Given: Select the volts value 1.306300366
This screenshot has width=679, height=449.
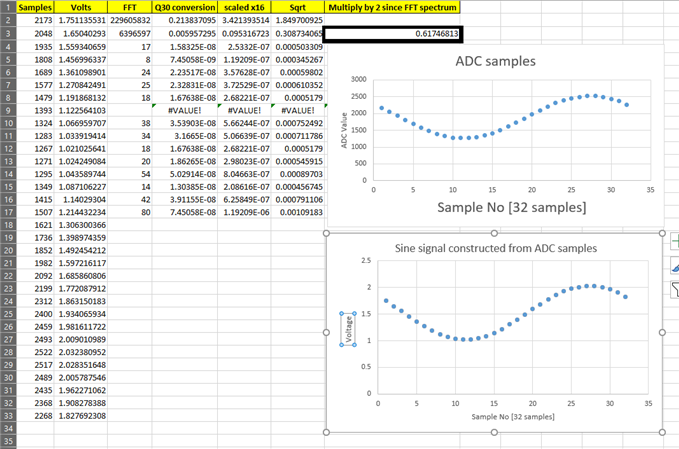Looking at the screenshot, I should point(81,225).
